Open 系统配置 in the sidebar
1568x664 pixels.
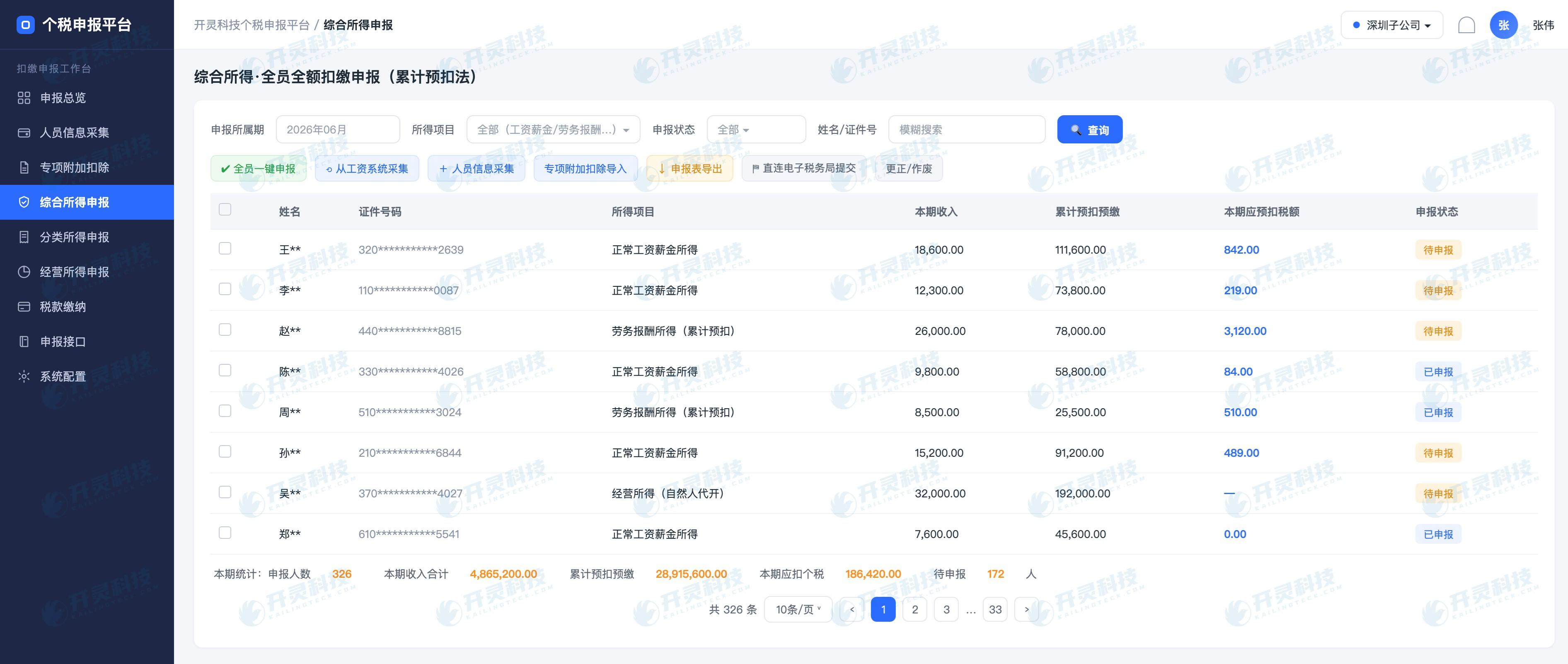coord(87,376)
